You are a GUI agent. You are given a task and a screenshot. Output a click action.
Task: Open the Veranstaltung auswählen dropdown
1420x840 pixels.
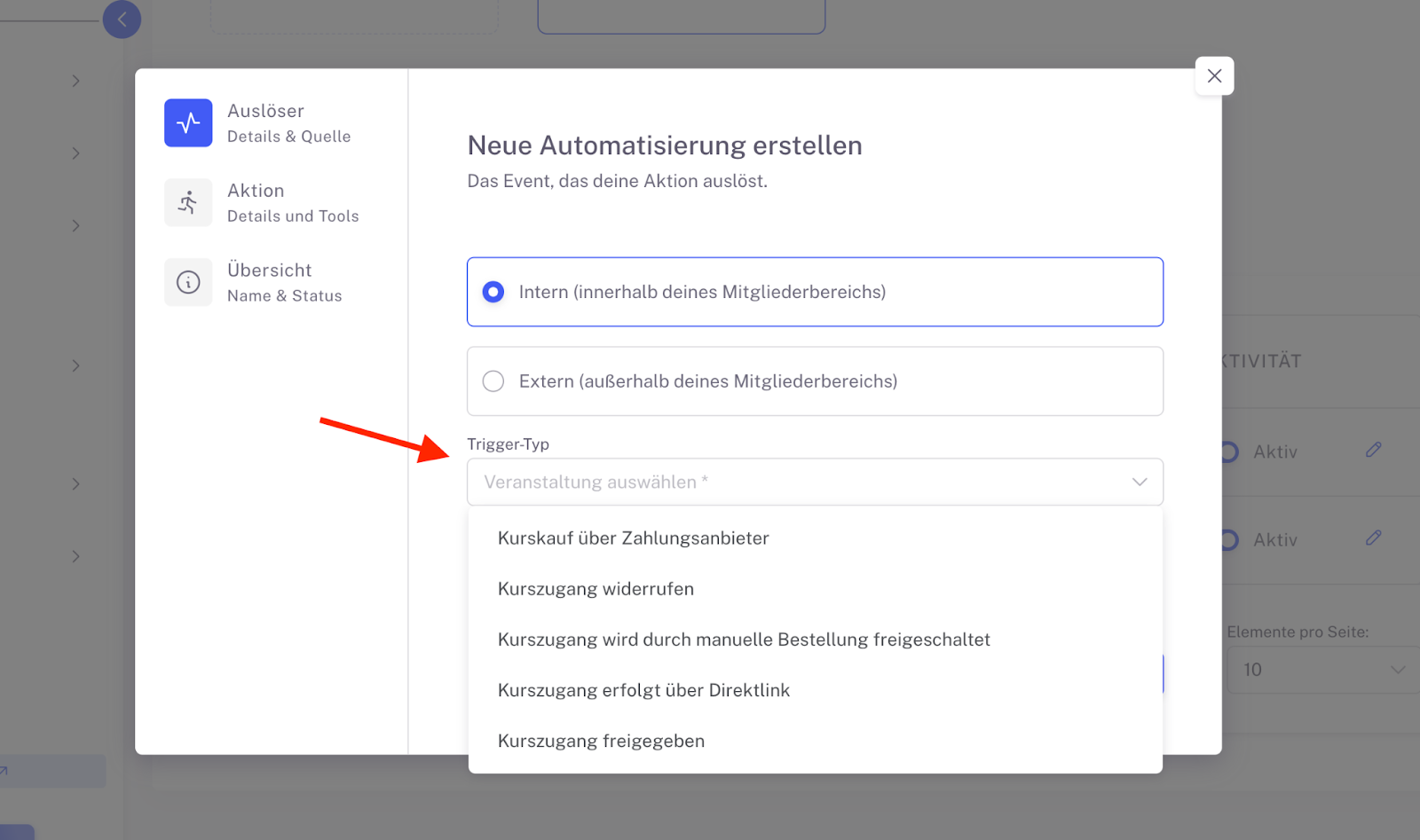pos(815,482)
